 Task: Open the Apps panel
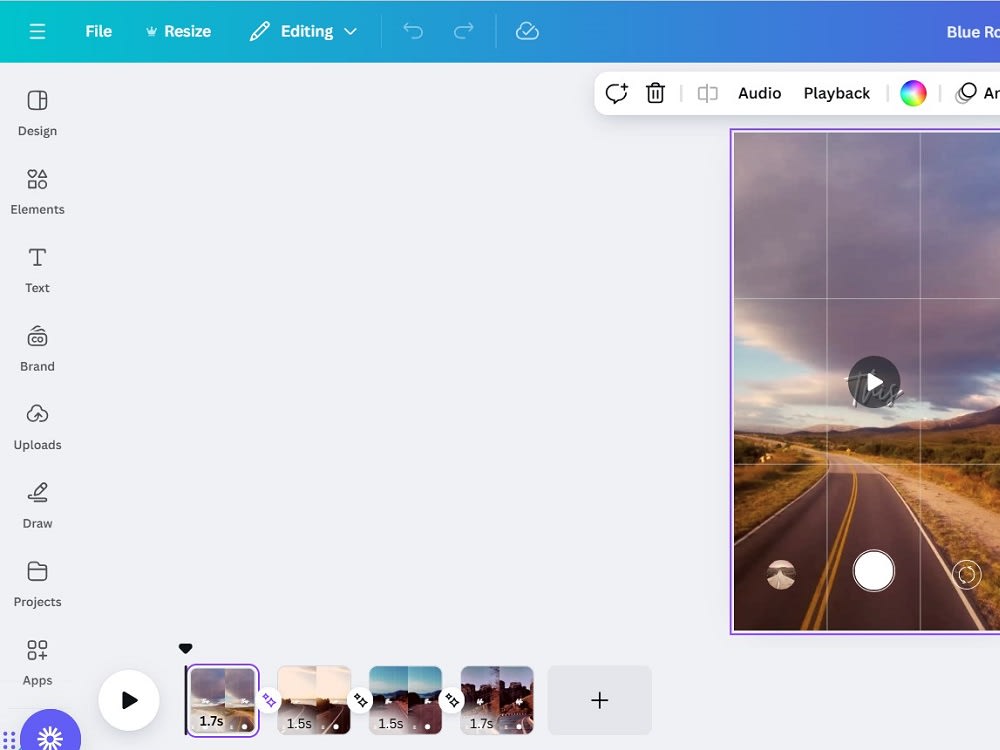[x=37, y=663]
